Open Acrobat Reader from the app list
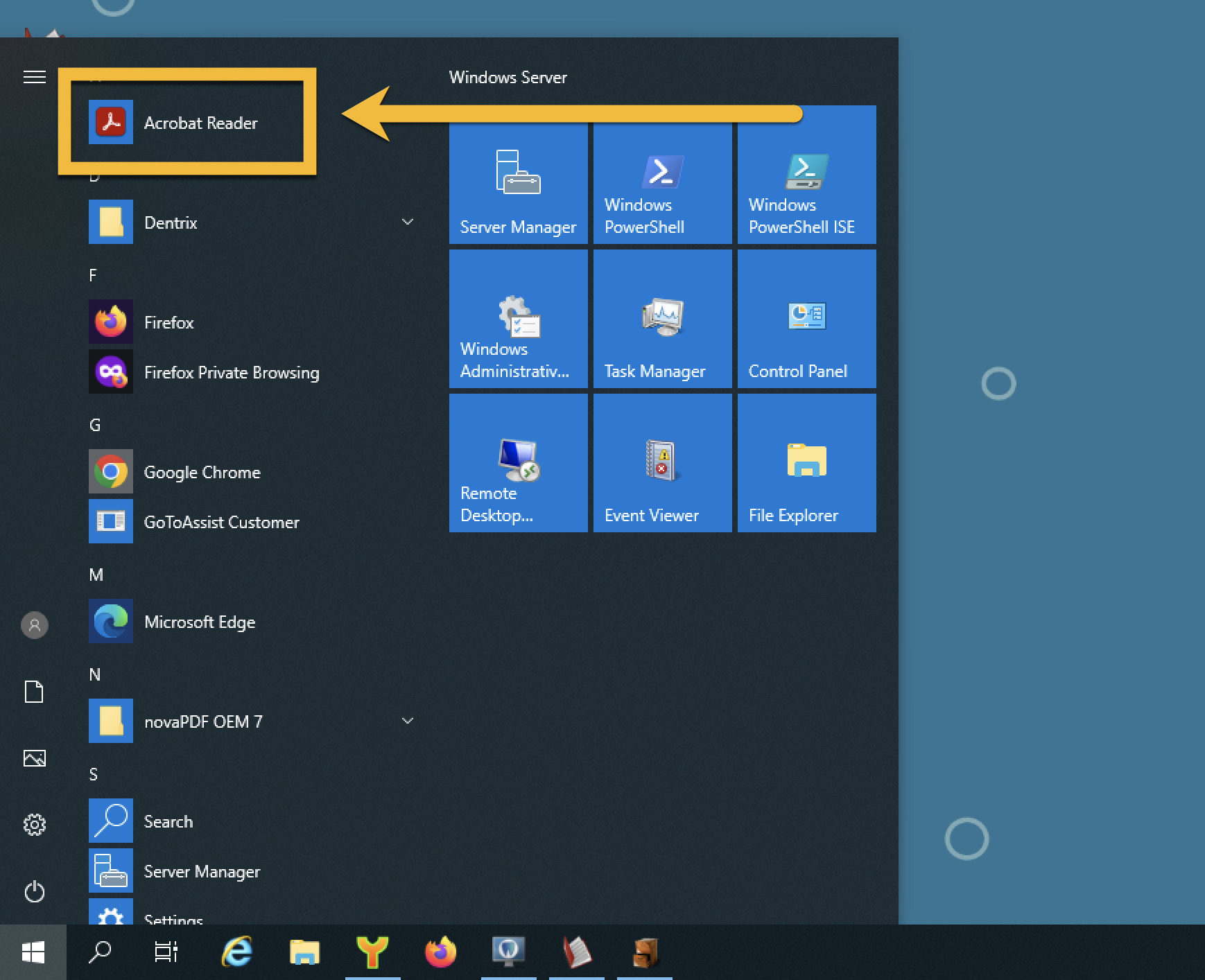This screenshot has height=980, width=1205. pos(200,123)
